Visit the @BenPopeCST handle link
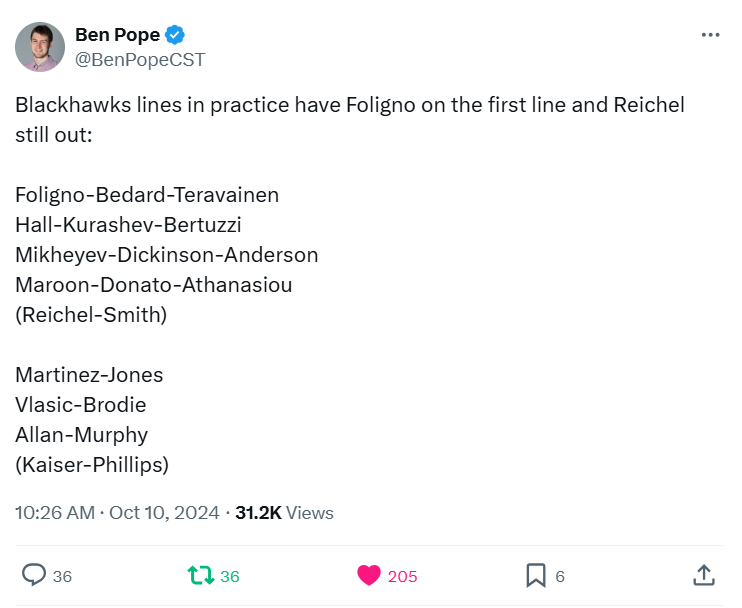Viewport: 742px width, 608px height. pyautogui.click(x=140, y=60)
